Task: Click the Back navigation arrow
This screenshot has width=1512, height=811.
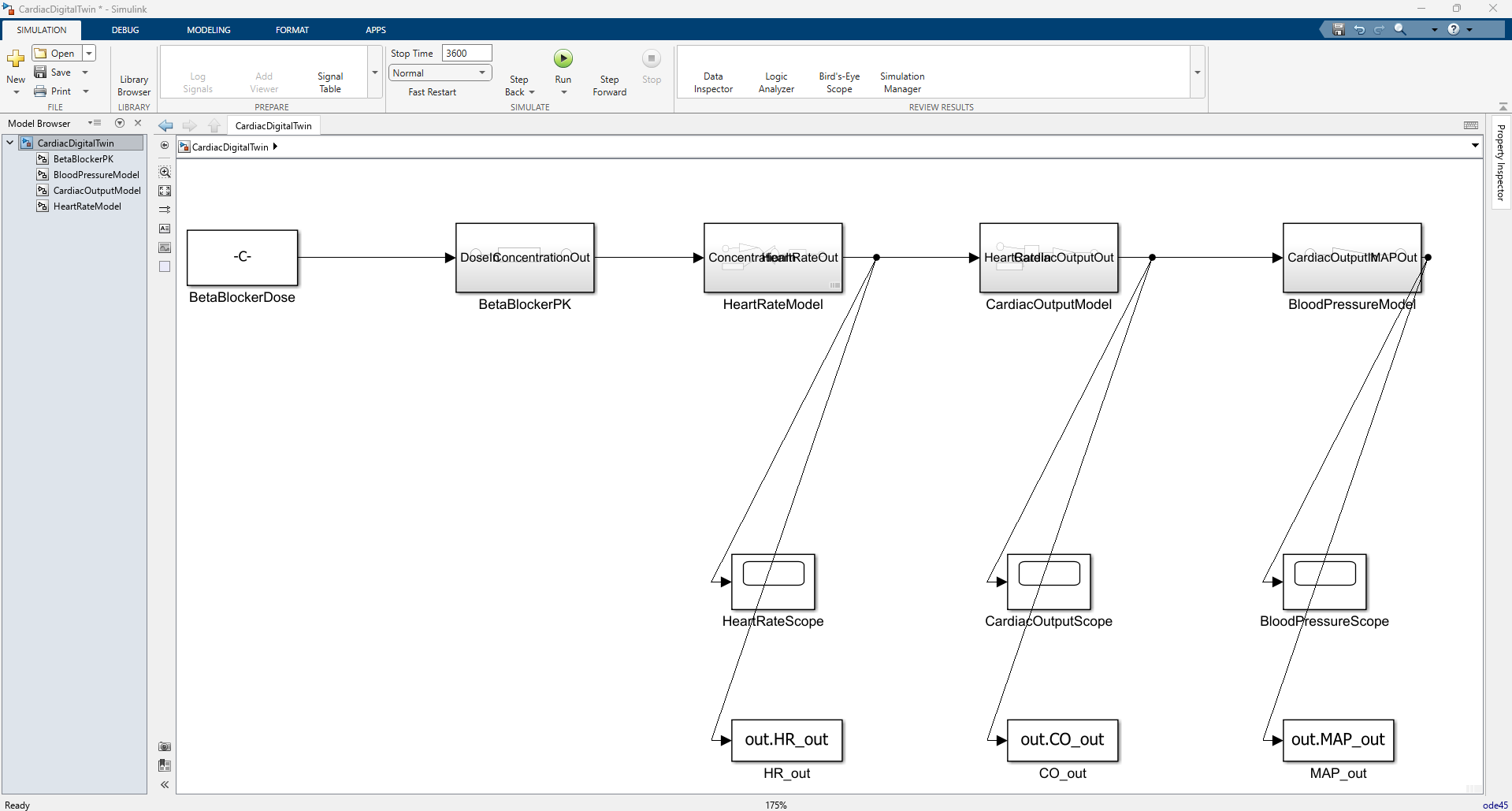Action: point(165,125)
